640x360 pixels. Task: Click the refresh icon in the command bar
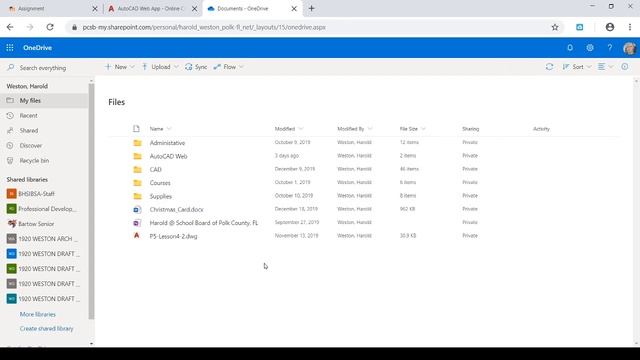point(549,67)
